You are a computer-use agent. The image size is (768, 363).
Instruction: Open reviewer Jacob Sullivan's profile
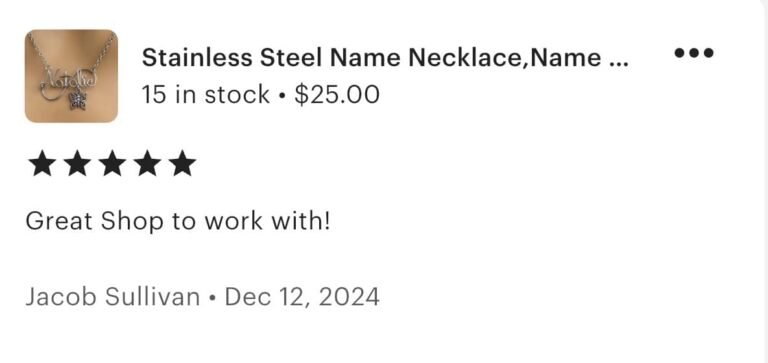point(113,297)
